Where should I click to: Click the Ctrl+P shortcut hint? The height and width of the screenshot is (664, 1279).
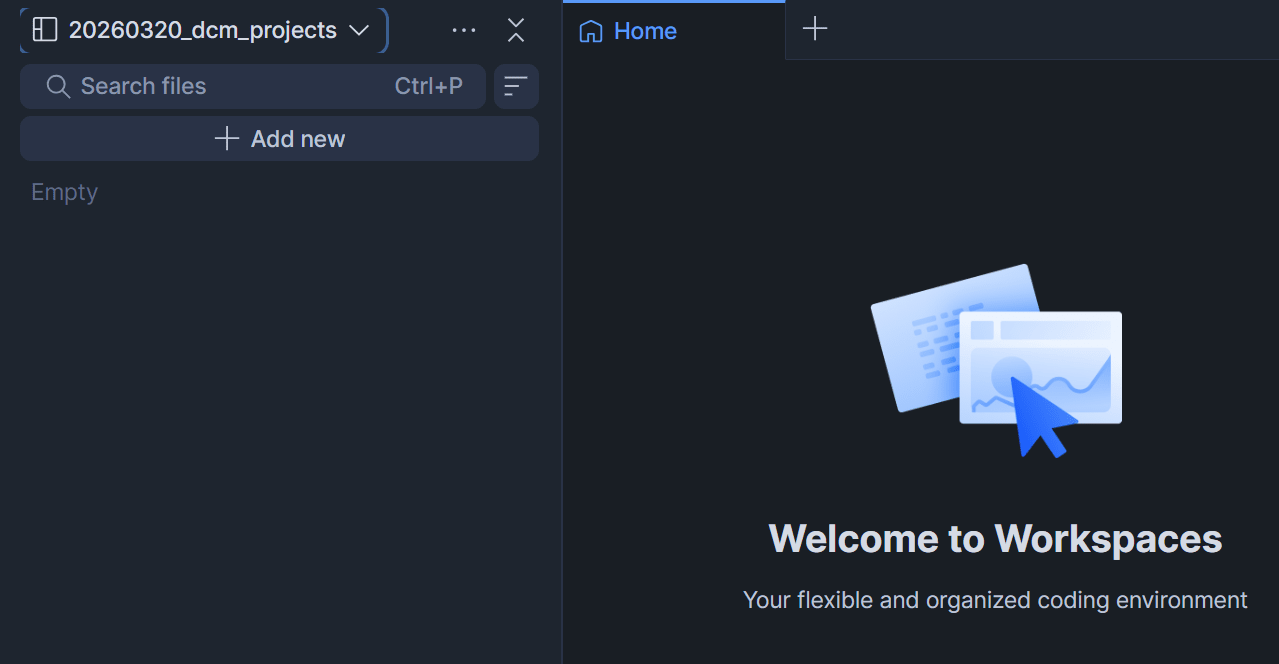pyautogui.click(x=429, y=86)
